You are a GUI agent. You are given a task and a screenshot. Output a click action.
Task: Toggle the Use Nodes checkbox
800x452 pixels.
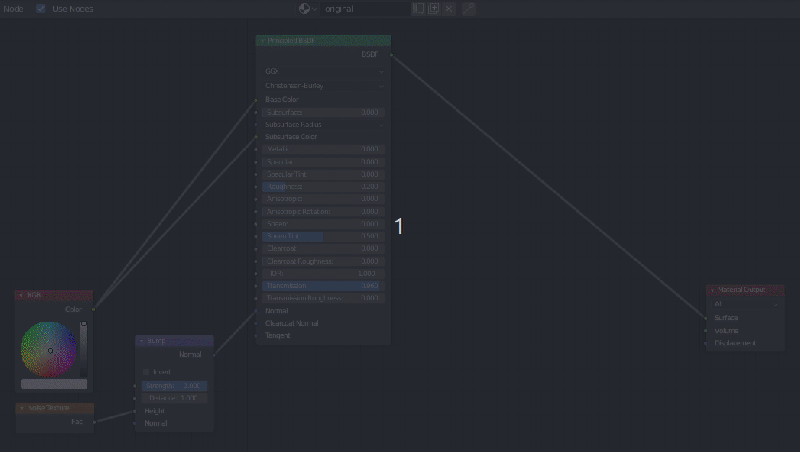tap(41, 9)
